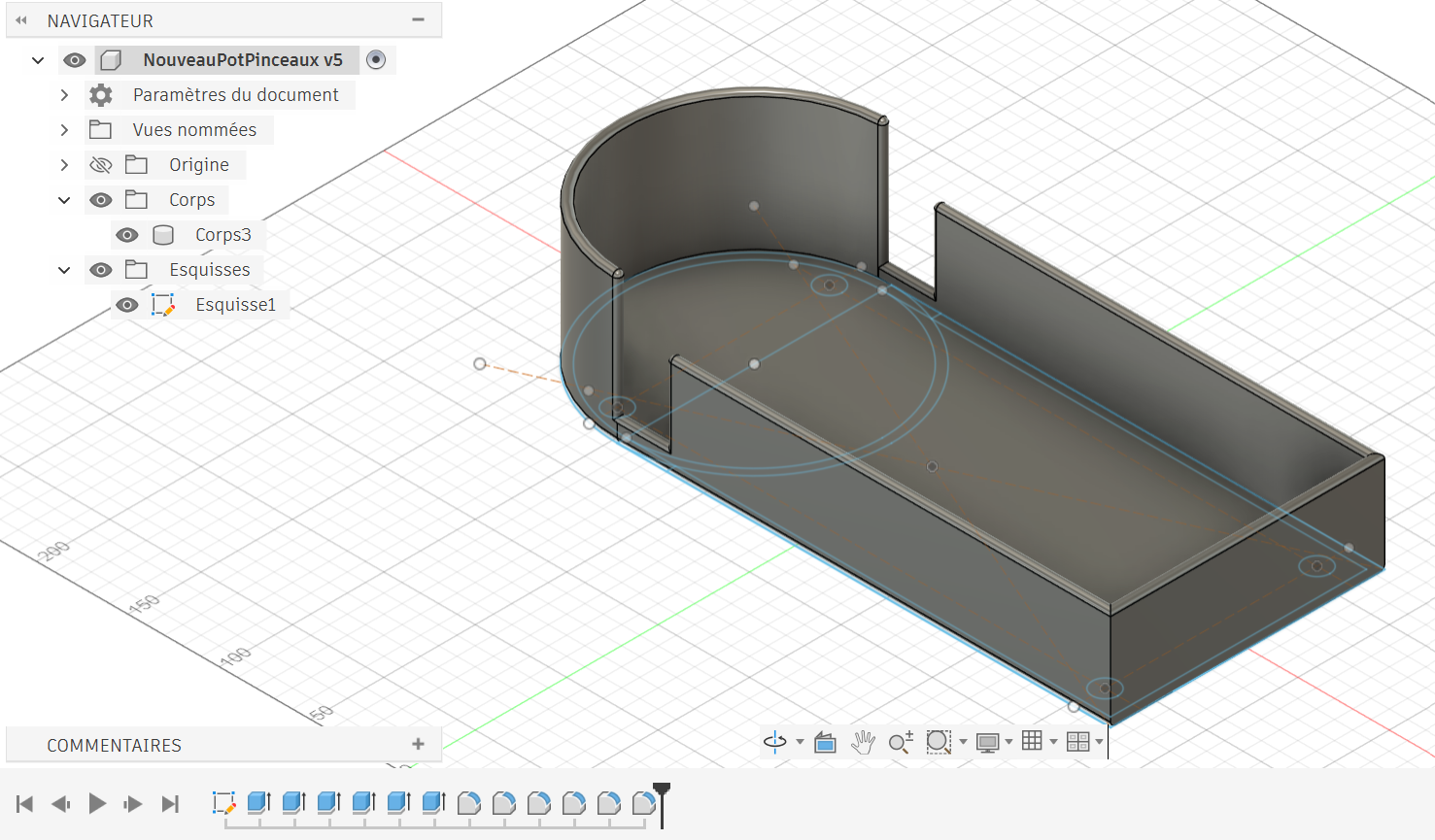Click the Grid and Snaps icon
1435x840 pixels.
pyautogui.click(x=1032, y=741)
